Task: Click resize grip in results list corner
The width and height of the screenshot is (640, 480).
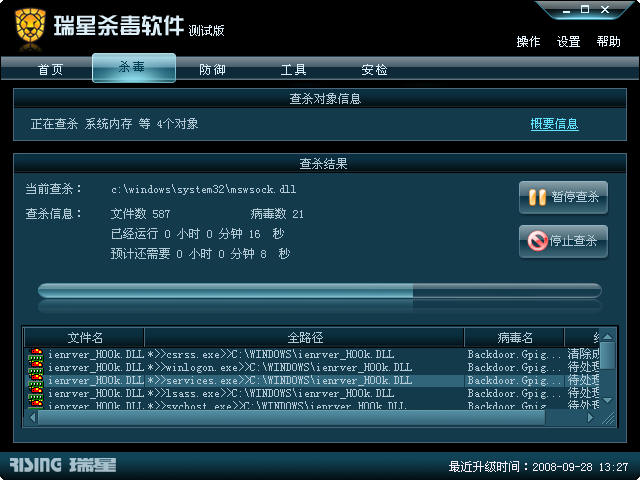Action: tap(608, 418)
